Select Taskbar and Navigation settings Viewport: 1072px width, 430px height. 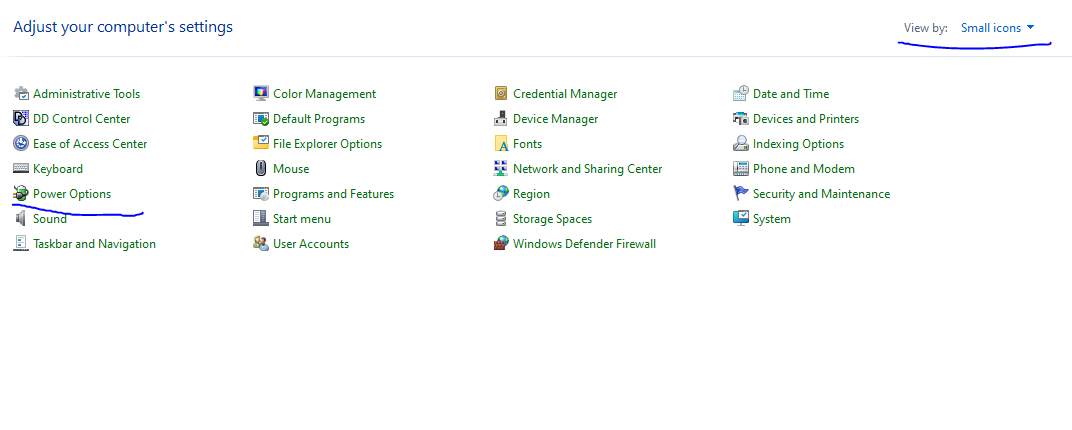coord(94,244)
